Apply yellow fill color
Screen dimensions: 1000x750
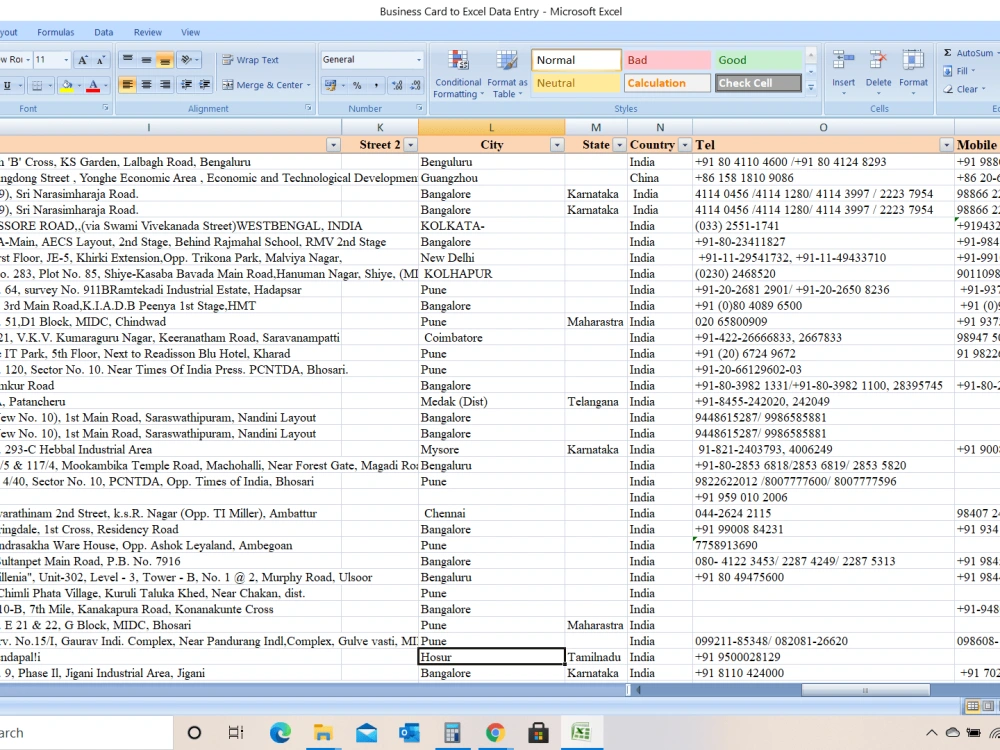point(67,85)
